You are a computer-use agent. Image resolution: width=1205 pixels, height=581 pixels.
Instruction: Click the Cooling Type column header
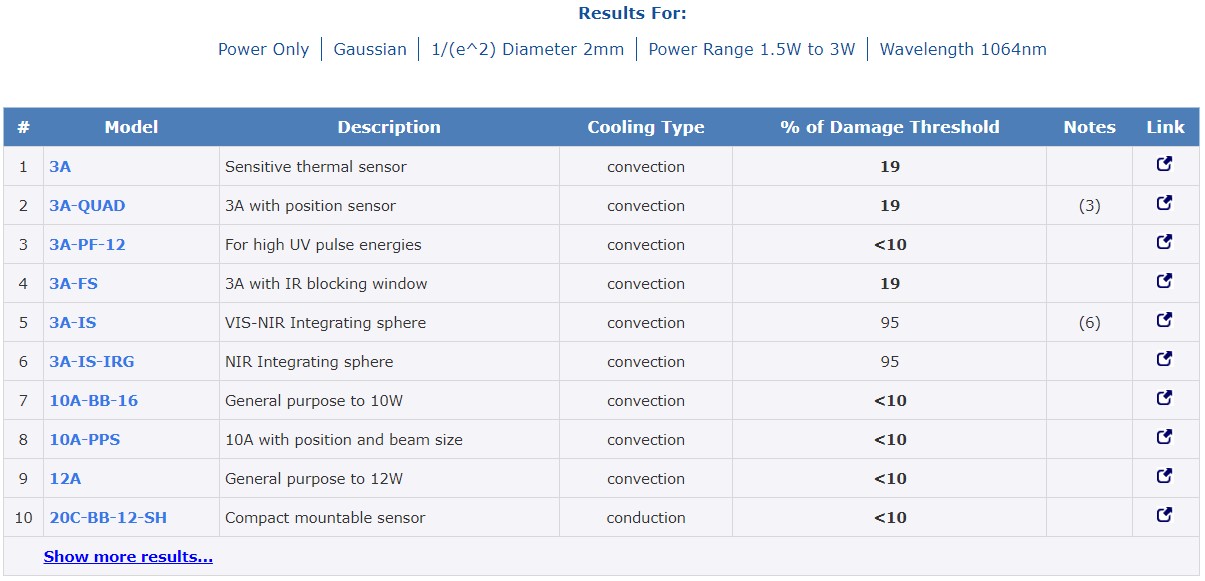[646, 127]
